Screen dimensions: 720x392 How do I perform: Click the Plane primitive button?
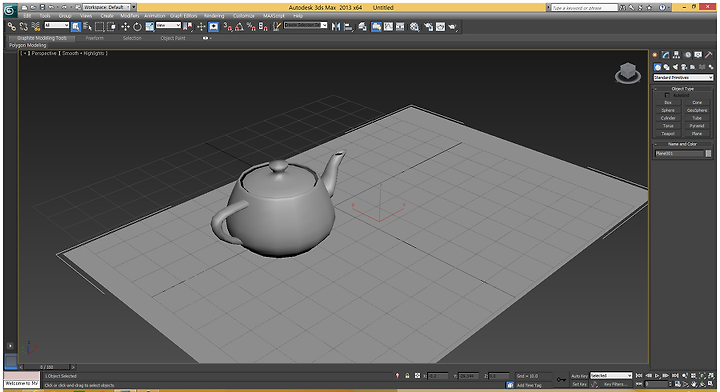click(x=697, y=134)
